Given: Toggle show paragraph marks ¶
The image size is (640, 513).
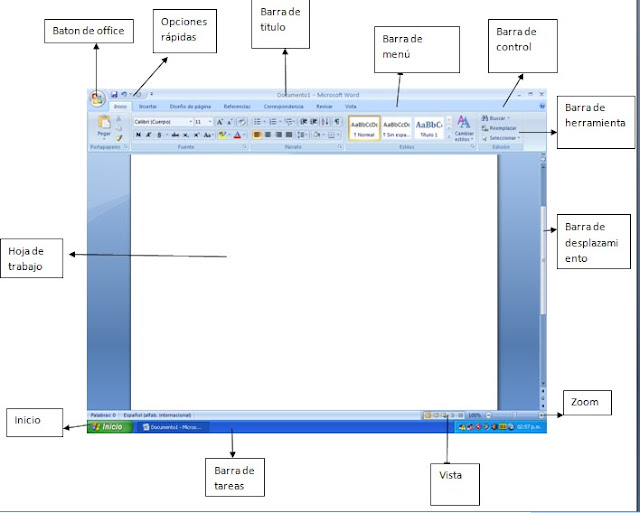Looking at the screenshot, I should coord(337,122).
